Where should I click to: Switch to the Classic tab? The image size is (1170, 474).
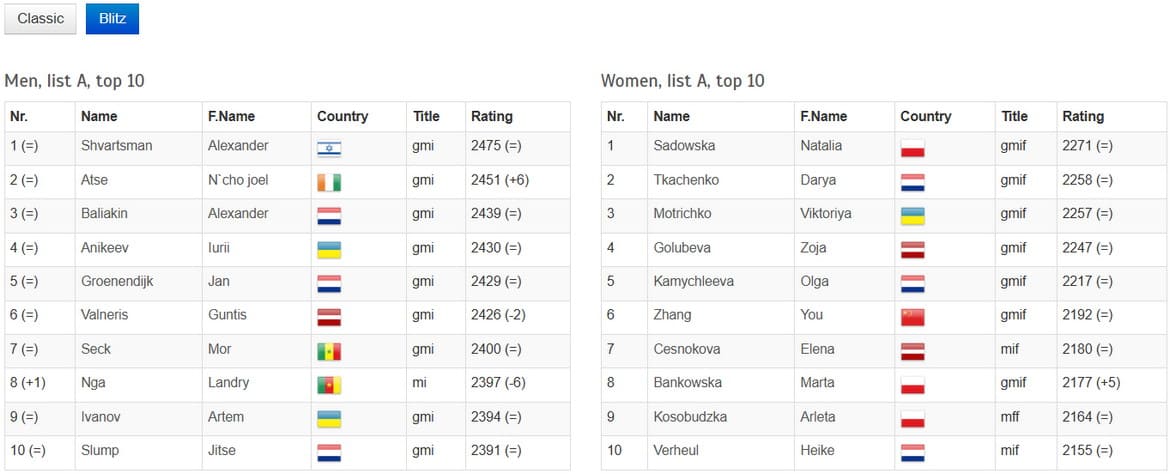point(41,19)
